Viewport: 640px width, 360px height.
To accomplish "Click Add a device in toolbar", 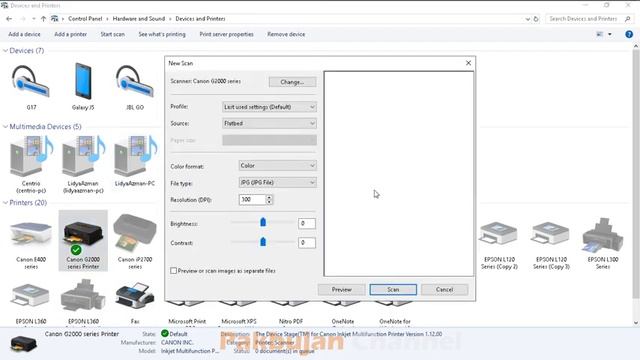I will click(x=24, y=34).
